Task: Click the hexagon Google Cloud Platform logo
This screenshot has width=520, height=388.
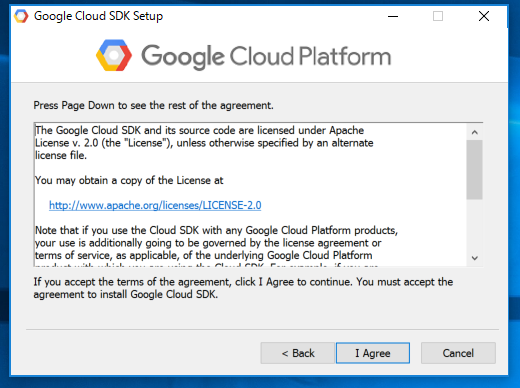Action: 114,55
